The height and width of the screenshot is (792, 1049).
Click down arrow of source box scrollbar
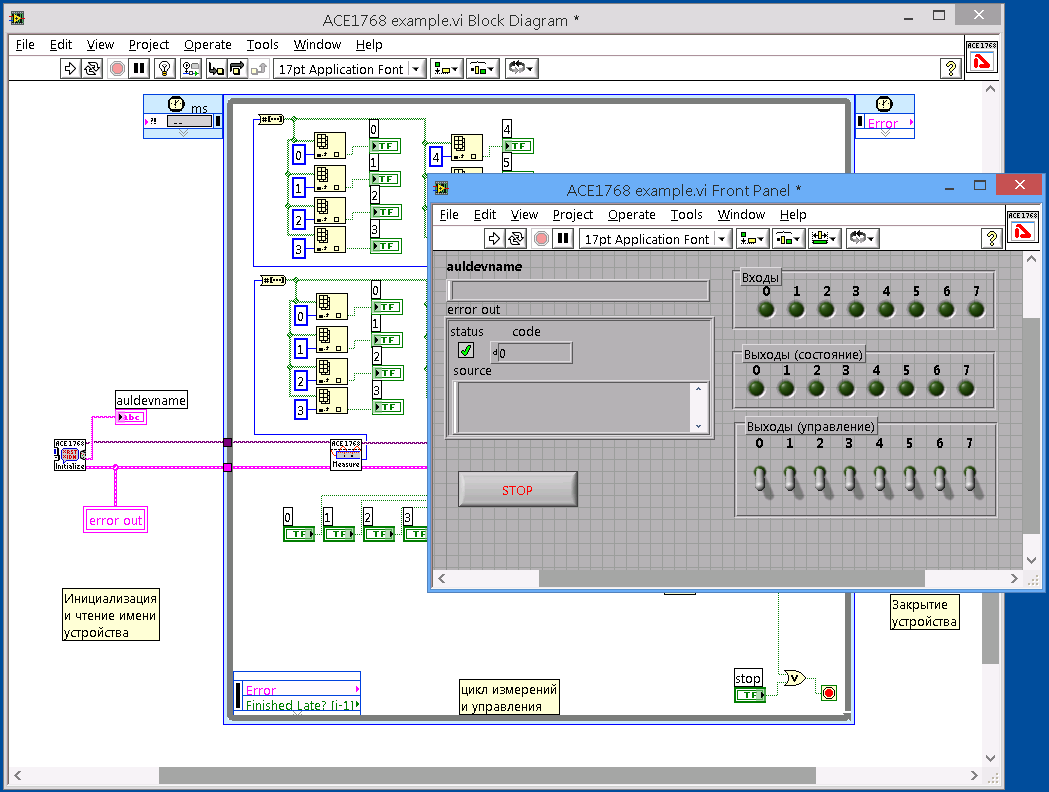point(698,426)
